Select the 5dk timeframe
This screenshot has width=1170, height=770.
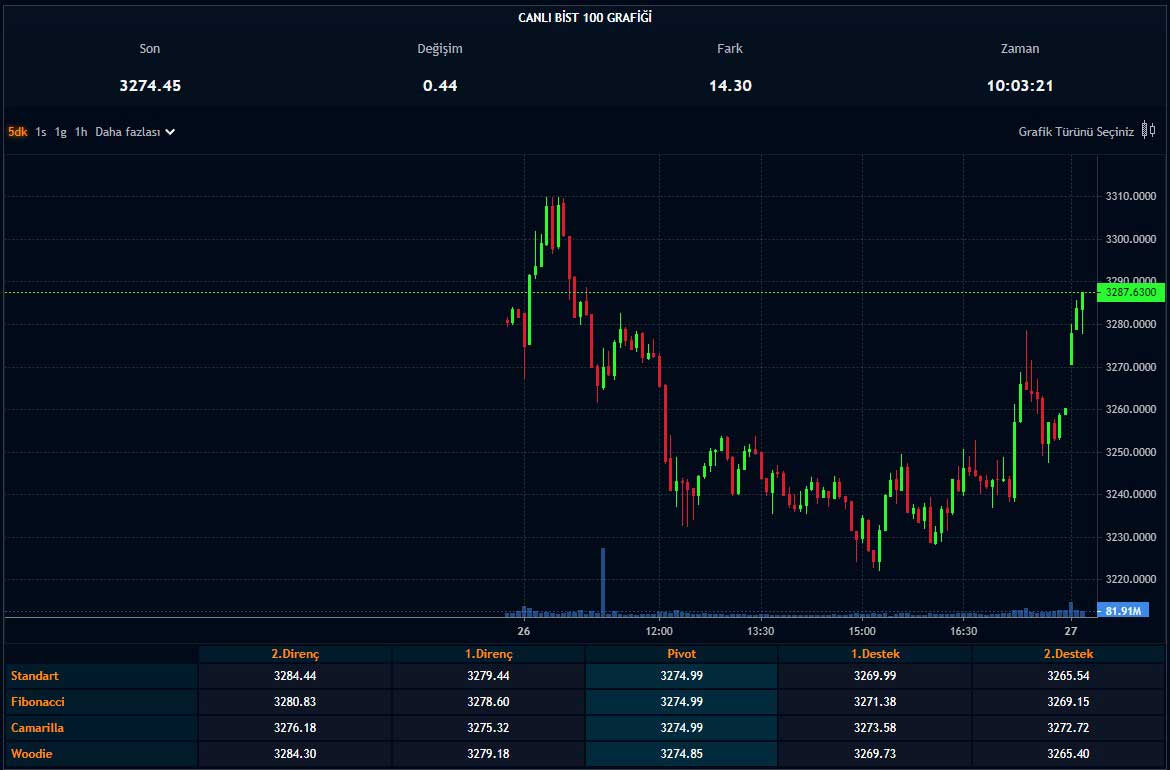[x=17, y=132]
